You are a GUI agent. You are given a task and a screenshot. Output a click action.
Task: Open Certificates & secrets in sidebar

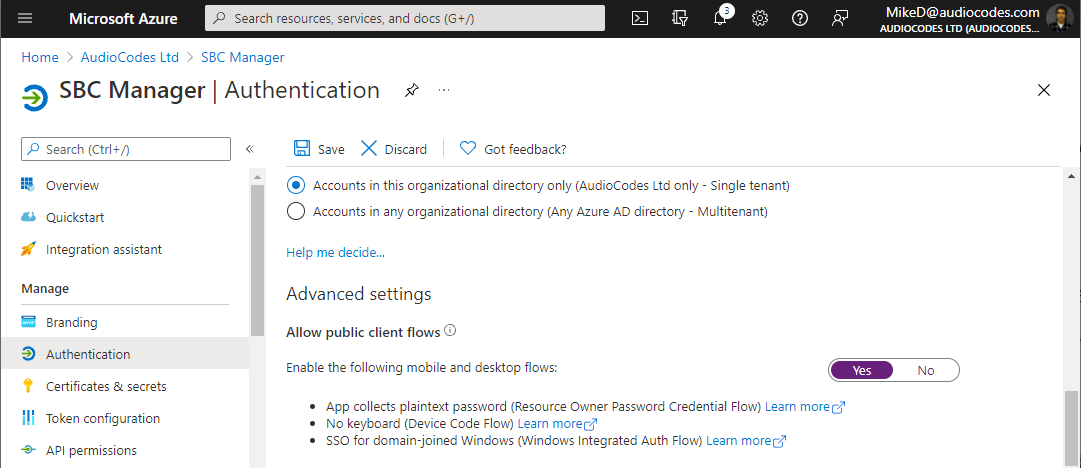[106, 386]
